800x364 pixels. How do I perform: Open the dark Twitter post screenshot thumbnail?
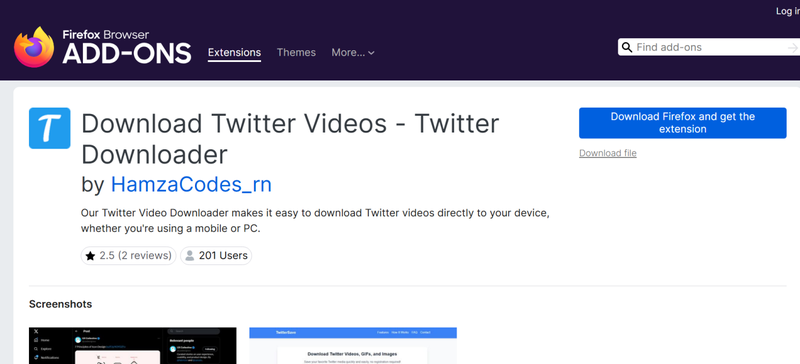pos(133,346)
